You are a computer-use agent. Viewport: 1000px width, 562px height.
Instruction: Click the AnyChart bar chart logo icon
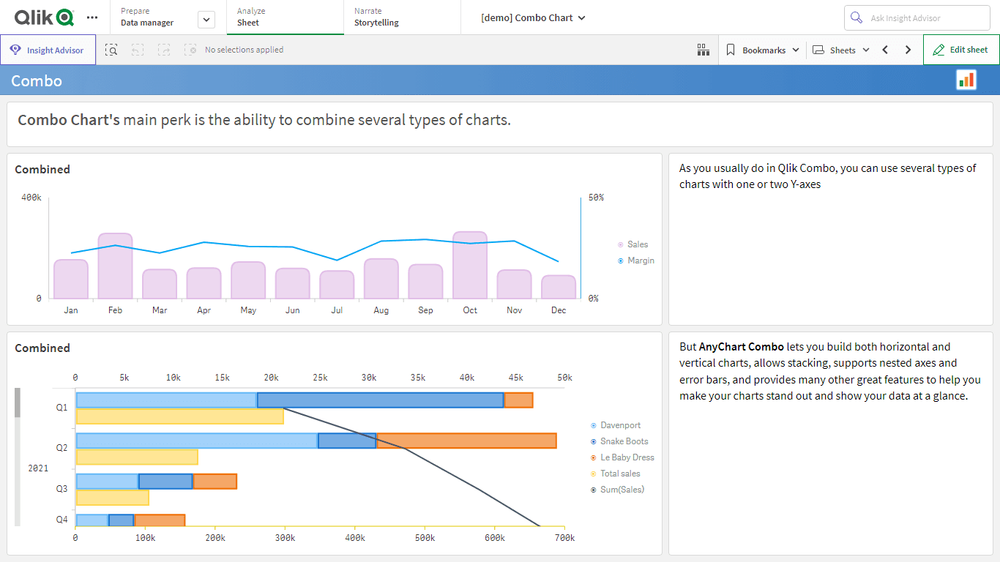[966, 80]
